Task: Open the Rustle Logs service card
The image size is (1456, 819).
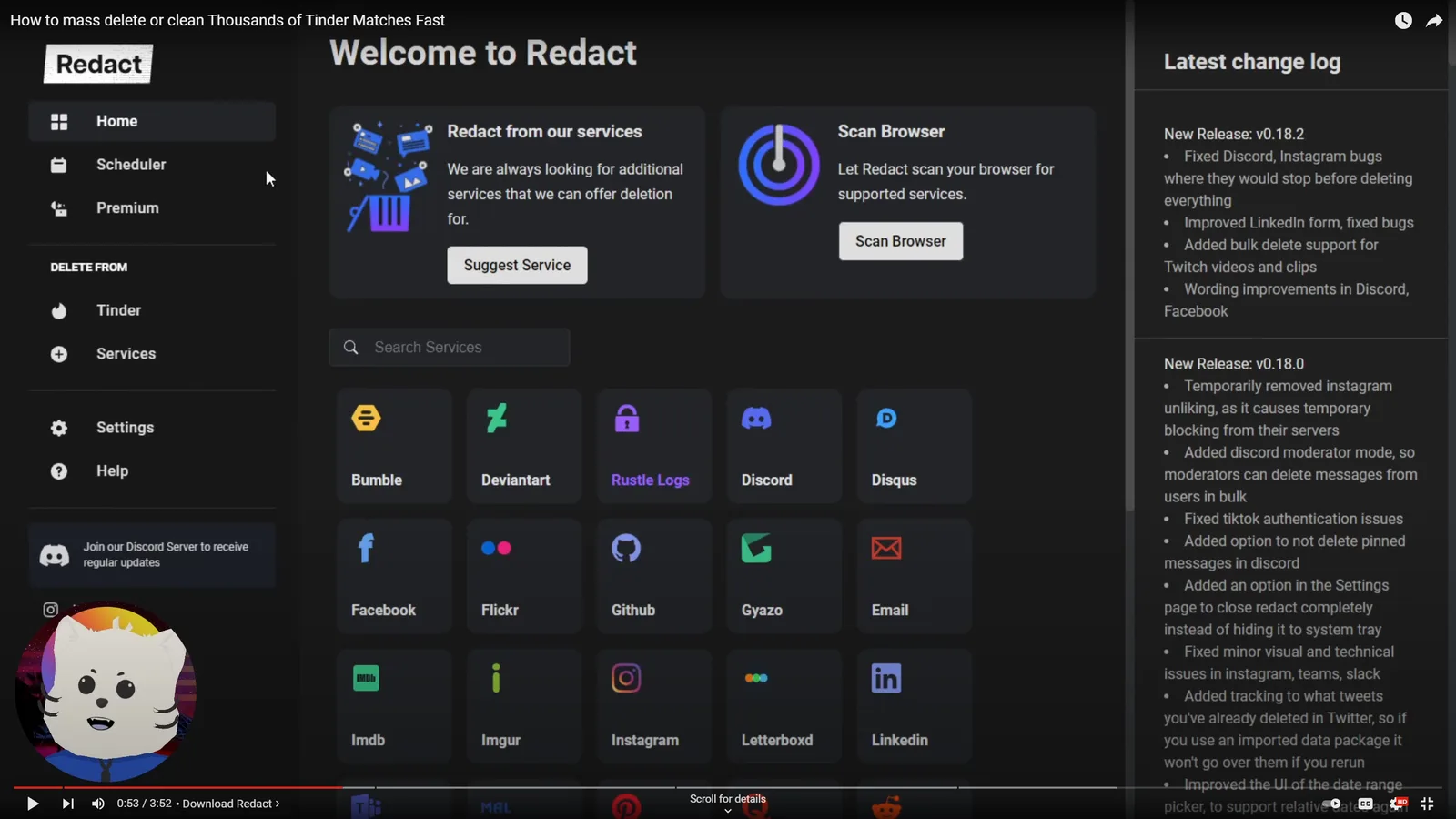Action: [x=654, y=446]
